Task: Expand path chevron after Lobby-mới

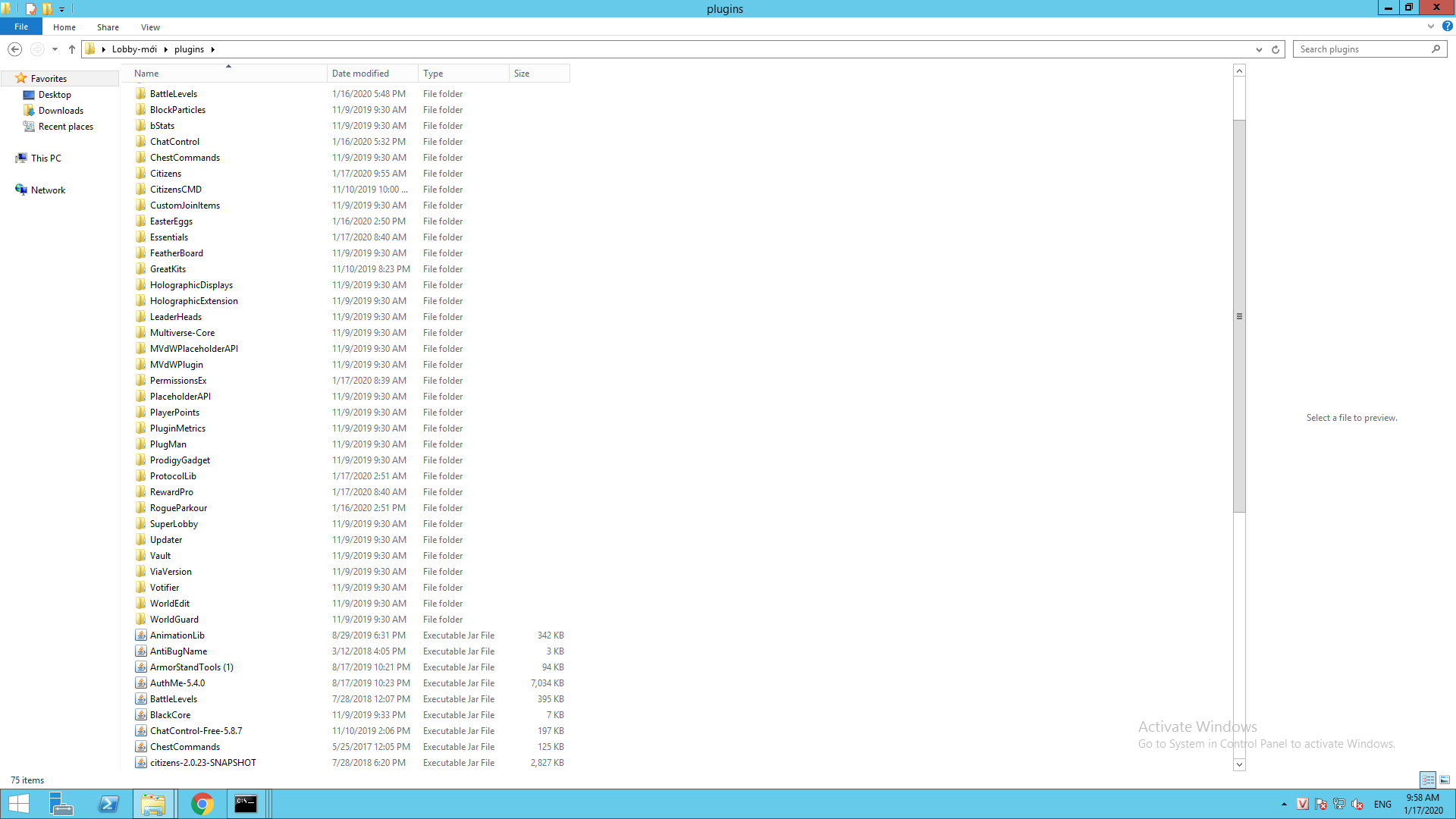Action: [x=165, y=49]
